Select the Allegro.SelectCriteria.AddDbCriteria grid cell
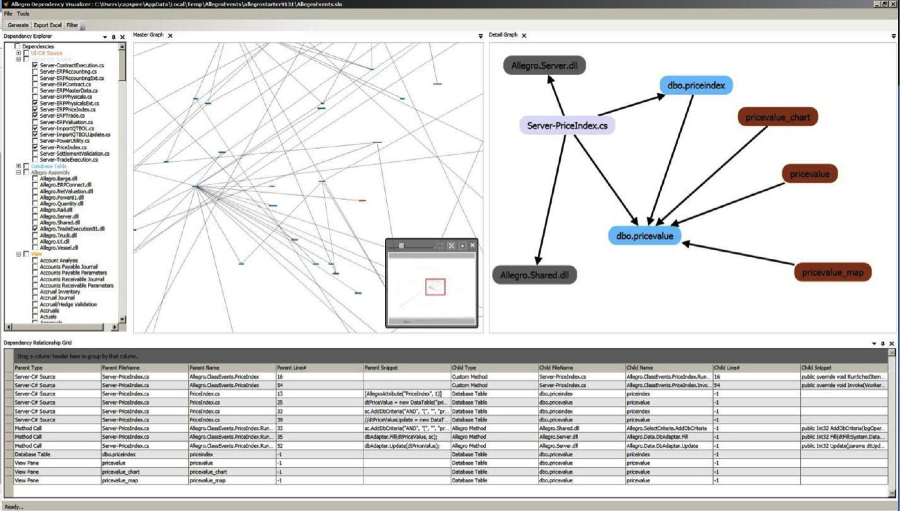Image resolution: width=900 pixels, height=512 pixels. coord(668,428)
